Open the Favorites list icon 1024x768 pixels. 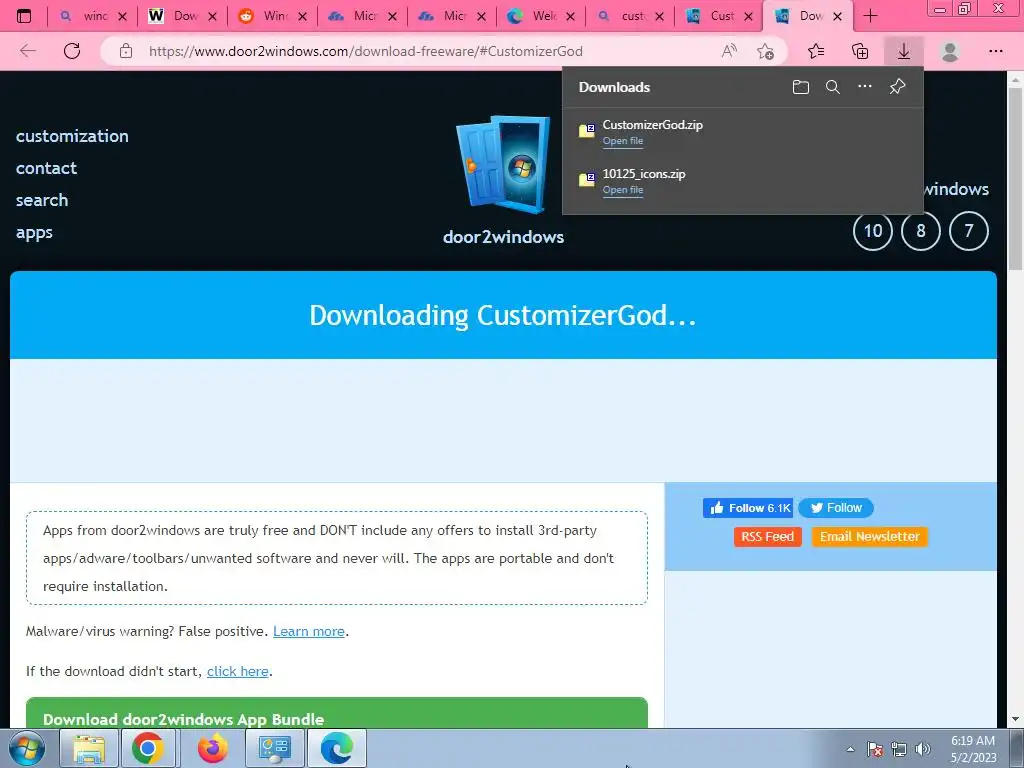tap(816, 51)
